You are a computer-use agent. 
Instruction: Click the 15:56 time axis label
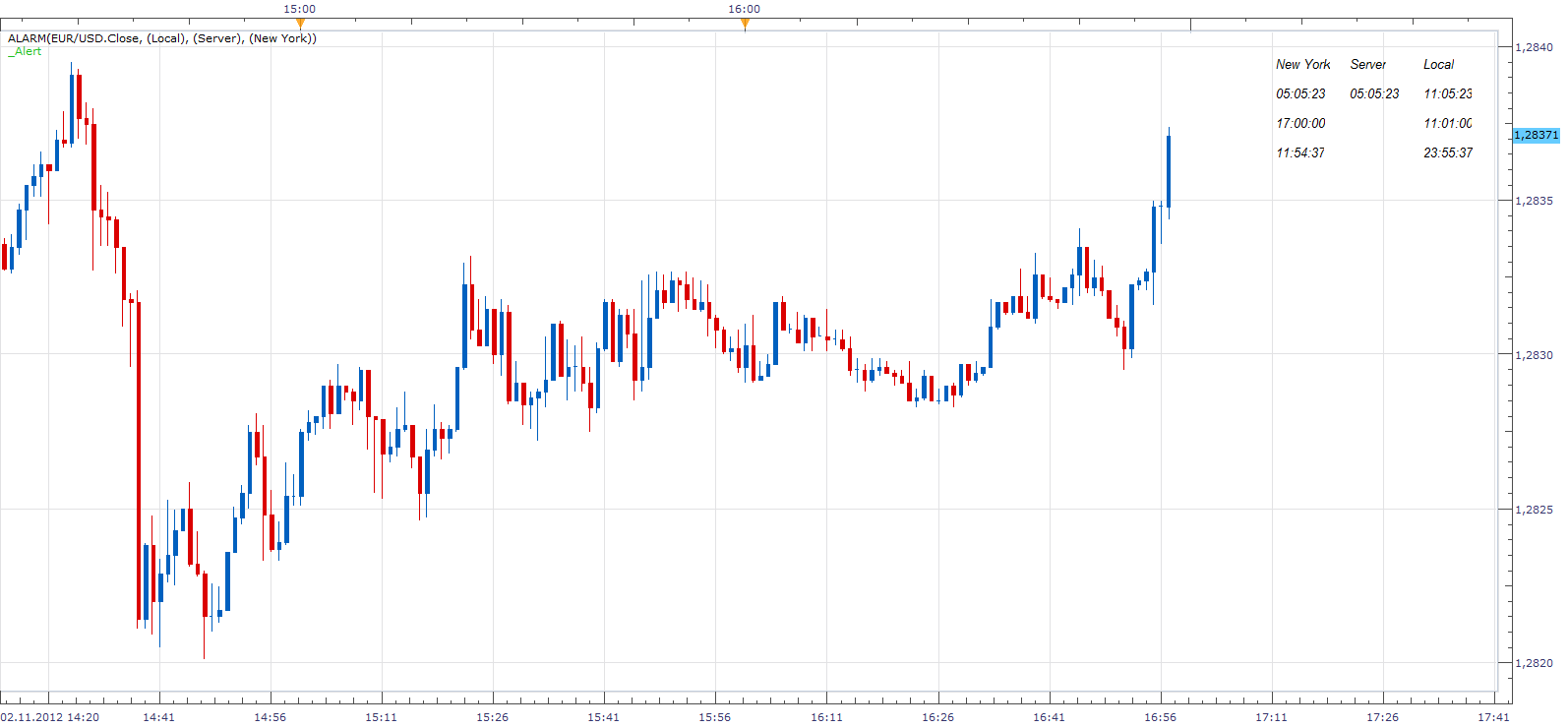point(714,717)
